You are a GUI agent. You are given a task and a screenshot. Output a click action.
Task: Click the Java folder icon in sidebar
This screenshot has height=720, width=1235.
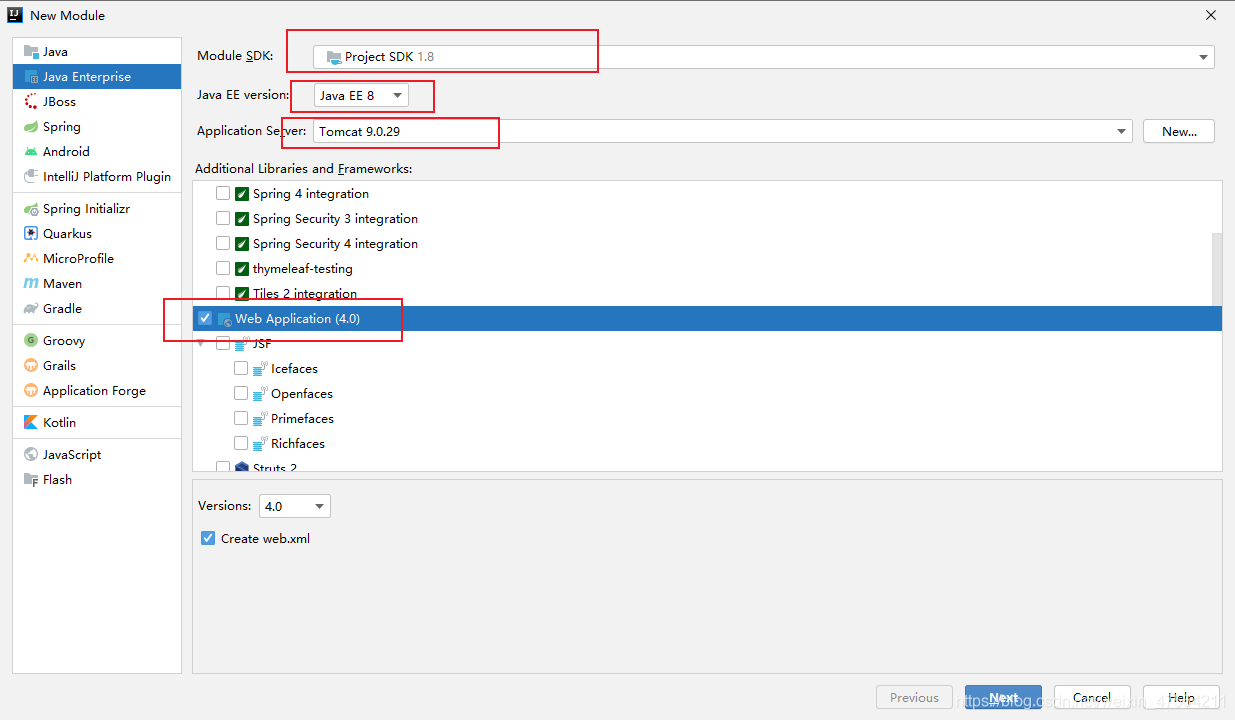coord(31,51)
